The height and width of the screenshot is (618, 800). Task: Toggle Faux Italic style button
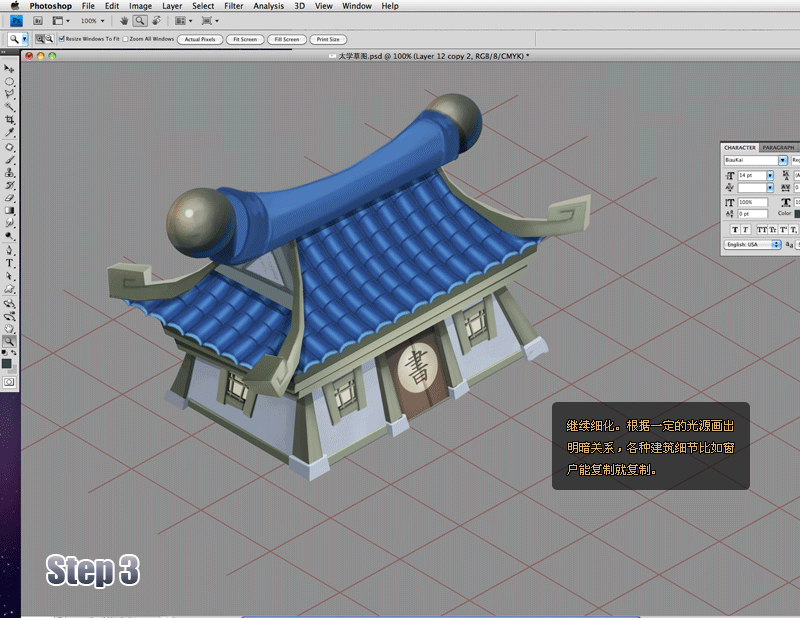[745, 230]
